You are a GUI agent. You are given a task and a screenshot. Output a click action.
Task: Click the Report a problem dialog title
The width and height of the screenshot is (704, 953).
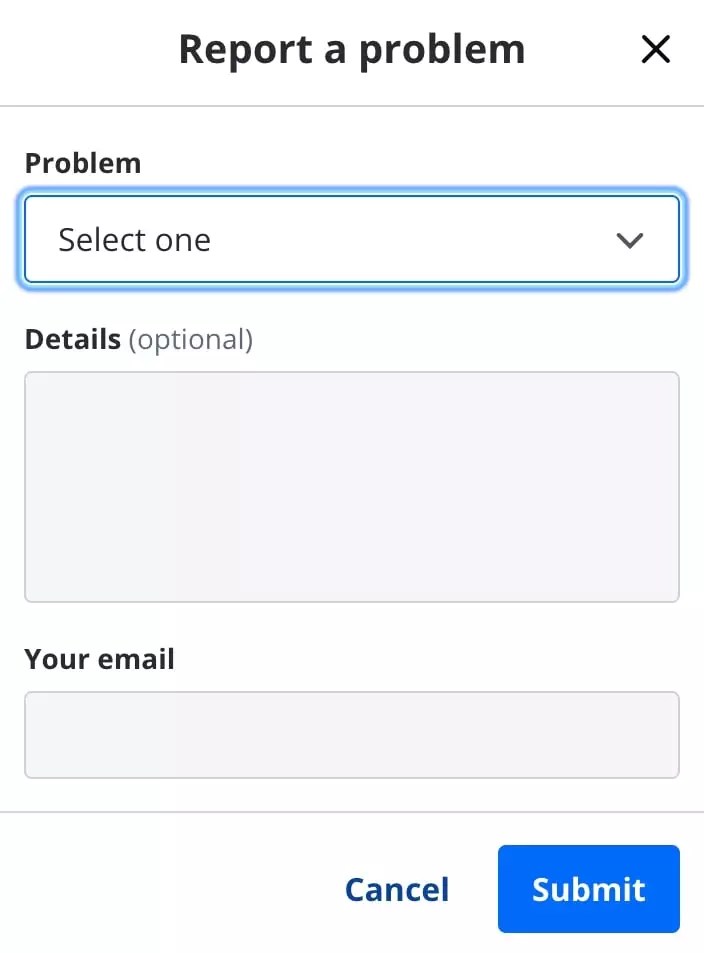pos(352,48)
